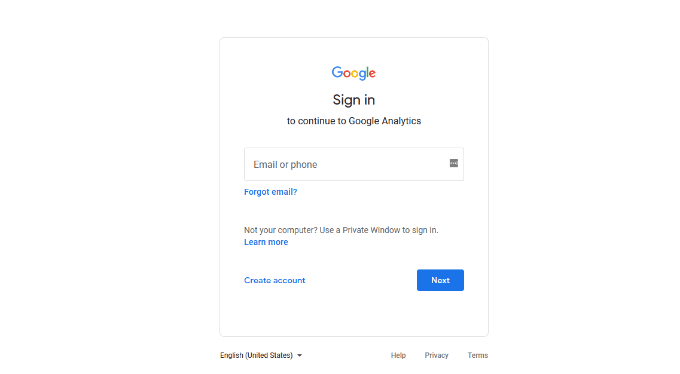
Task: Click the Email or phone placeholder text
Action: point(285,164)
